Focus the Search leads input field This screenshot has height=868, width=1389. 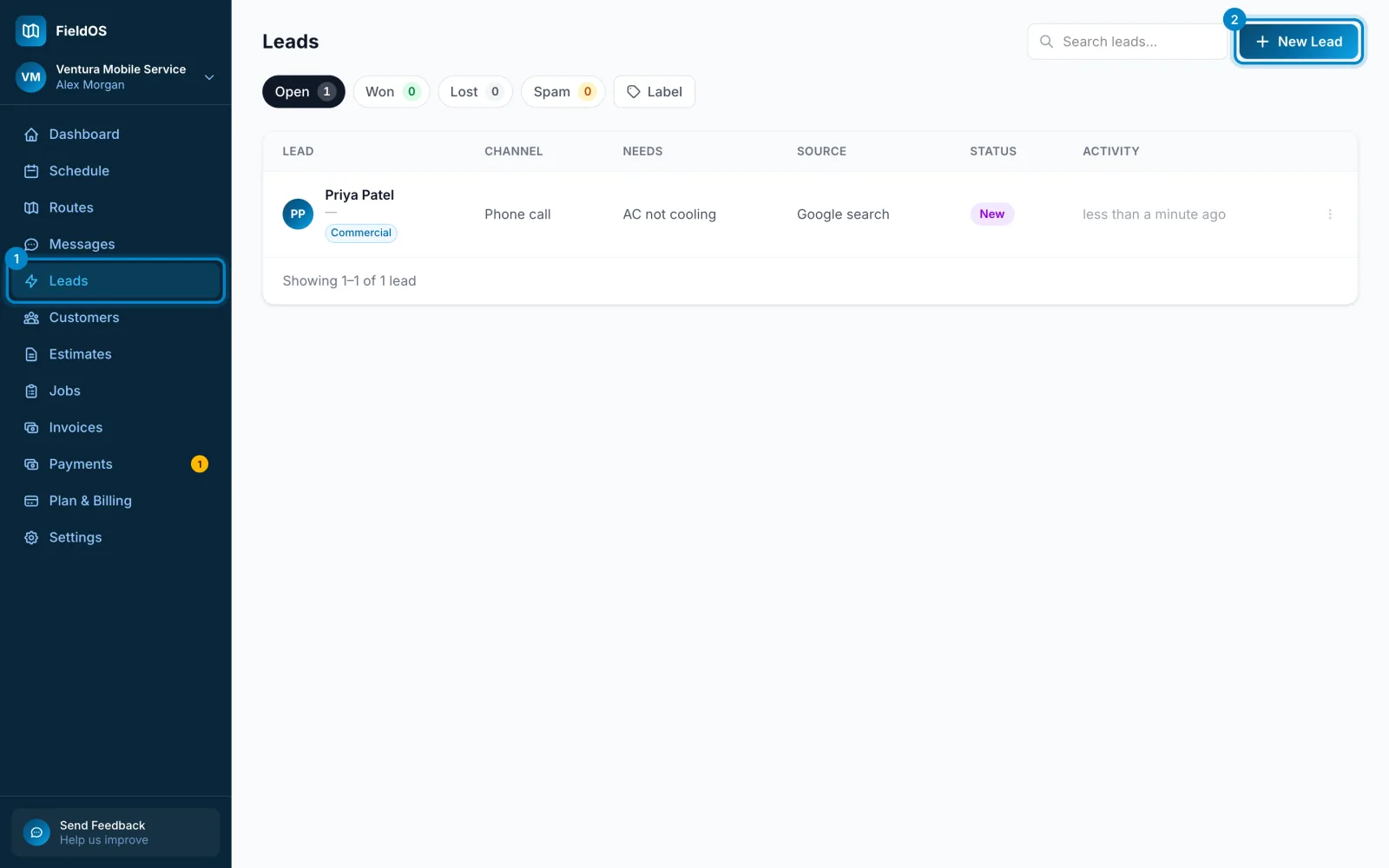coord(1127,42)
